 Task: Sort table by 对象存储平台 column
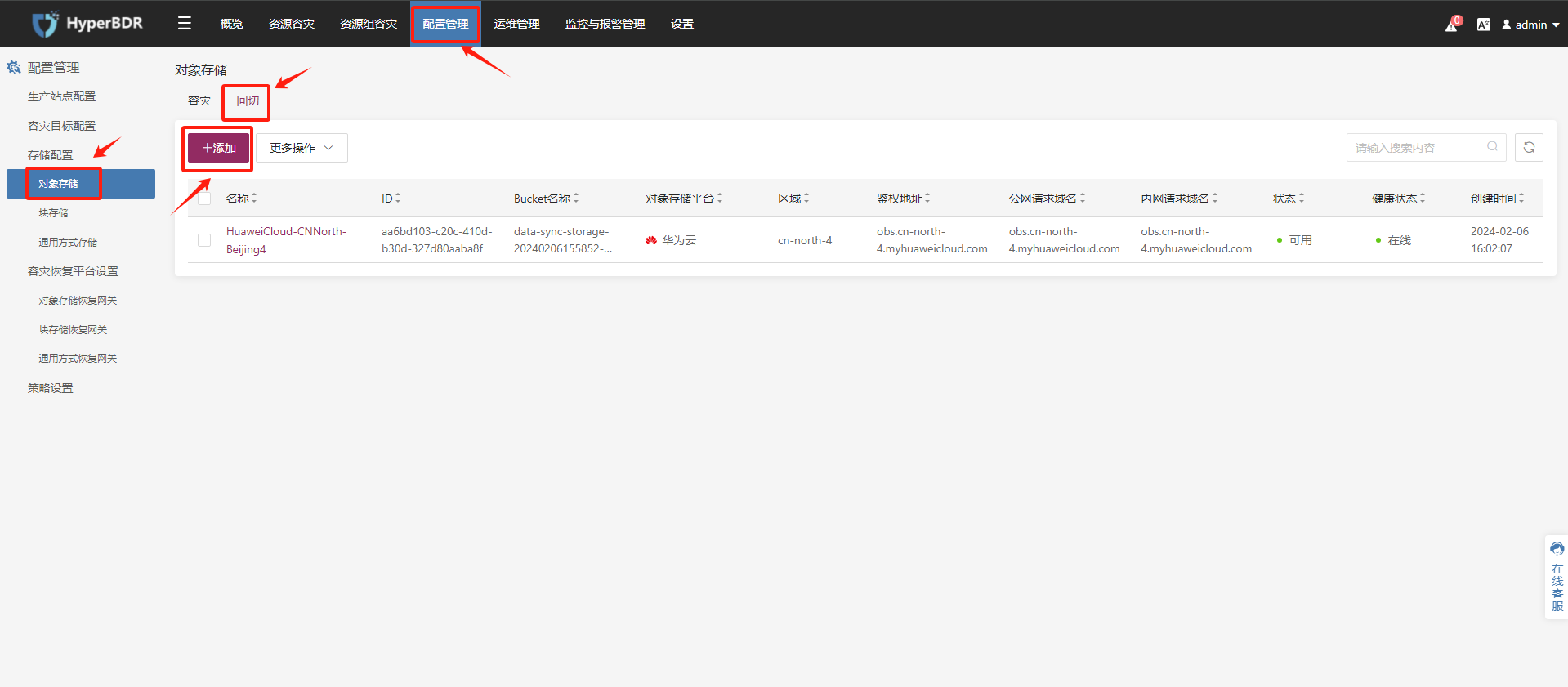720,199
